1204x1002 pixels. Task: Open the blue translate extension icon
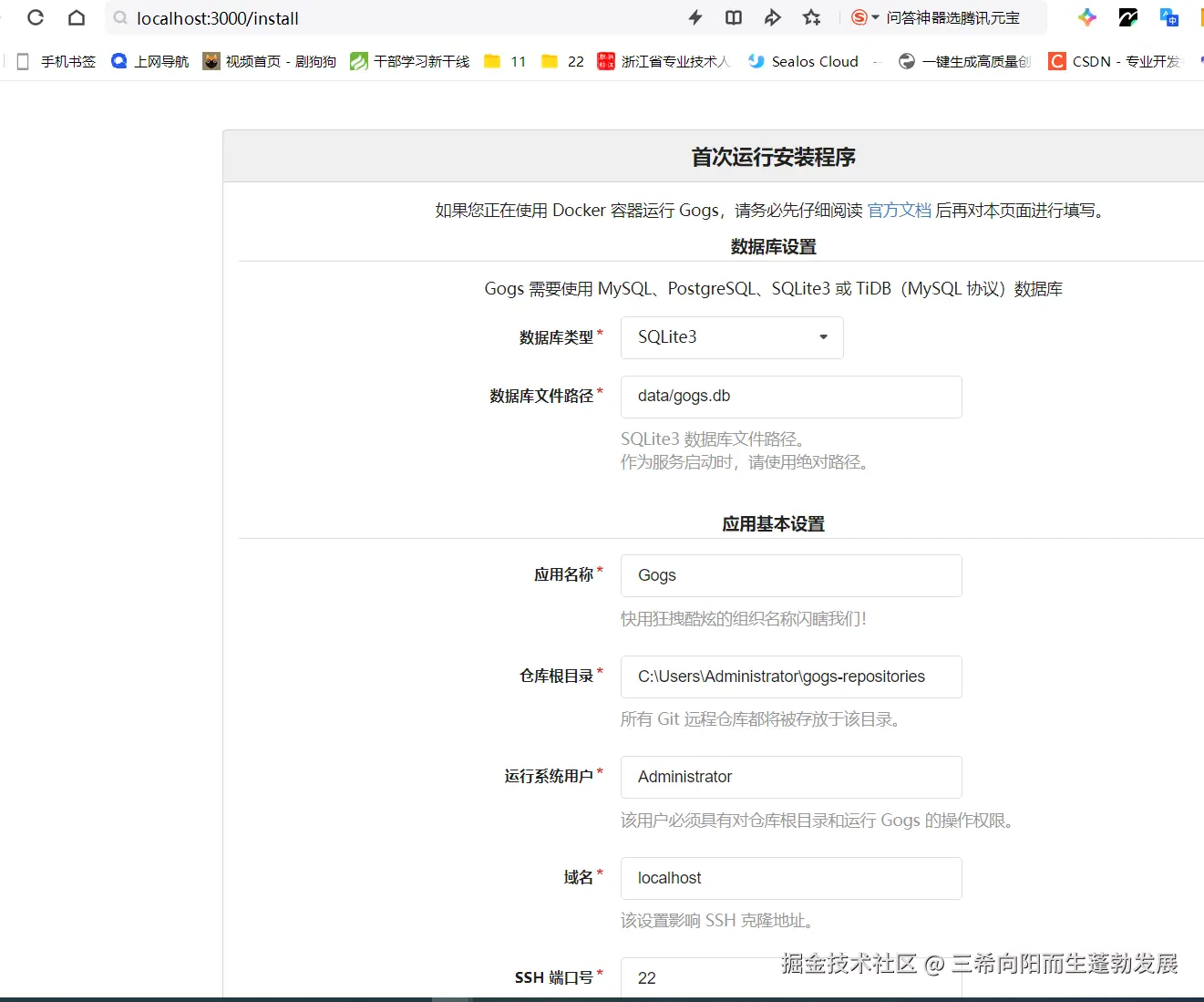1169,17
